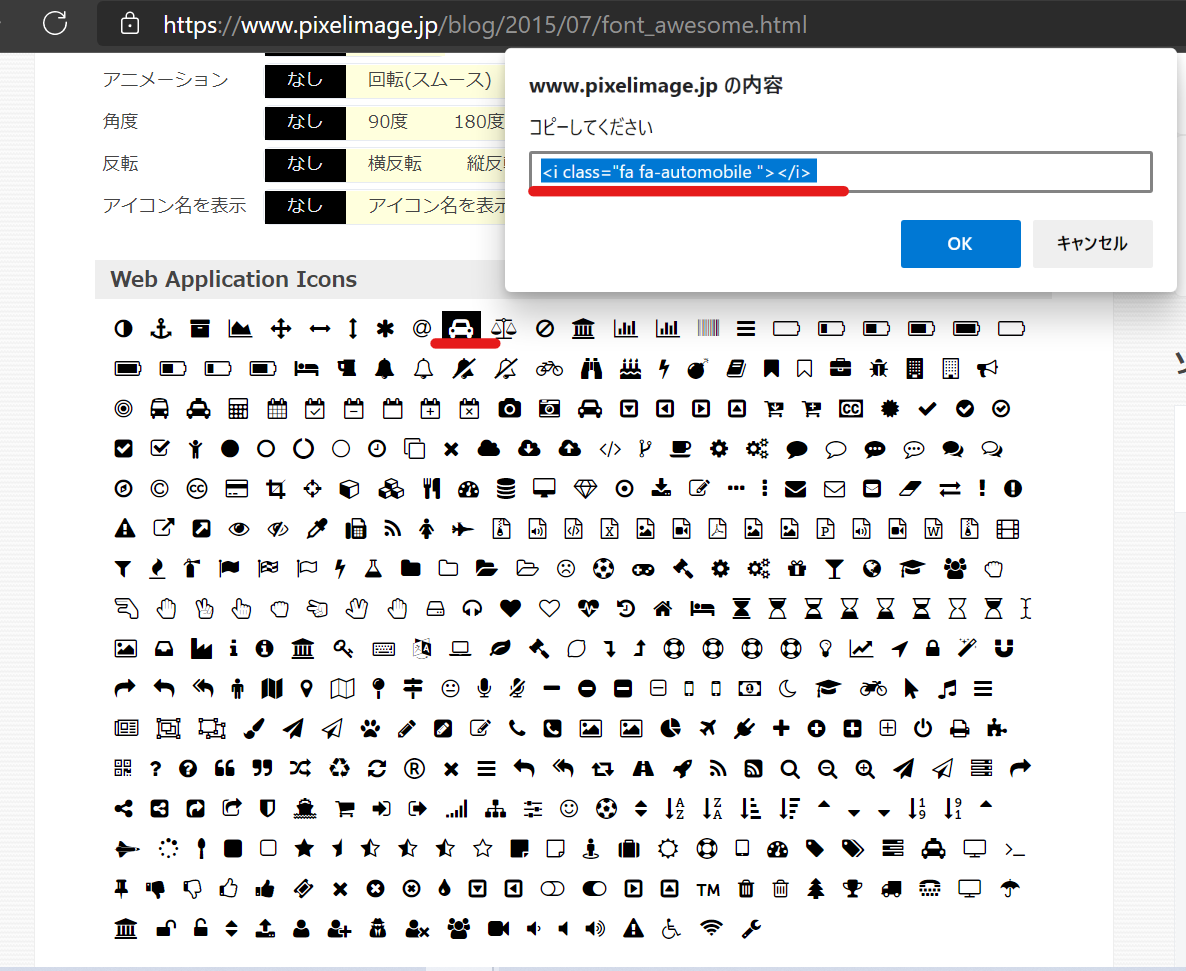Choose the sitemap icon
Image resolution: width=1186 pixels, height=971 pixels.
tap(495, 809)
